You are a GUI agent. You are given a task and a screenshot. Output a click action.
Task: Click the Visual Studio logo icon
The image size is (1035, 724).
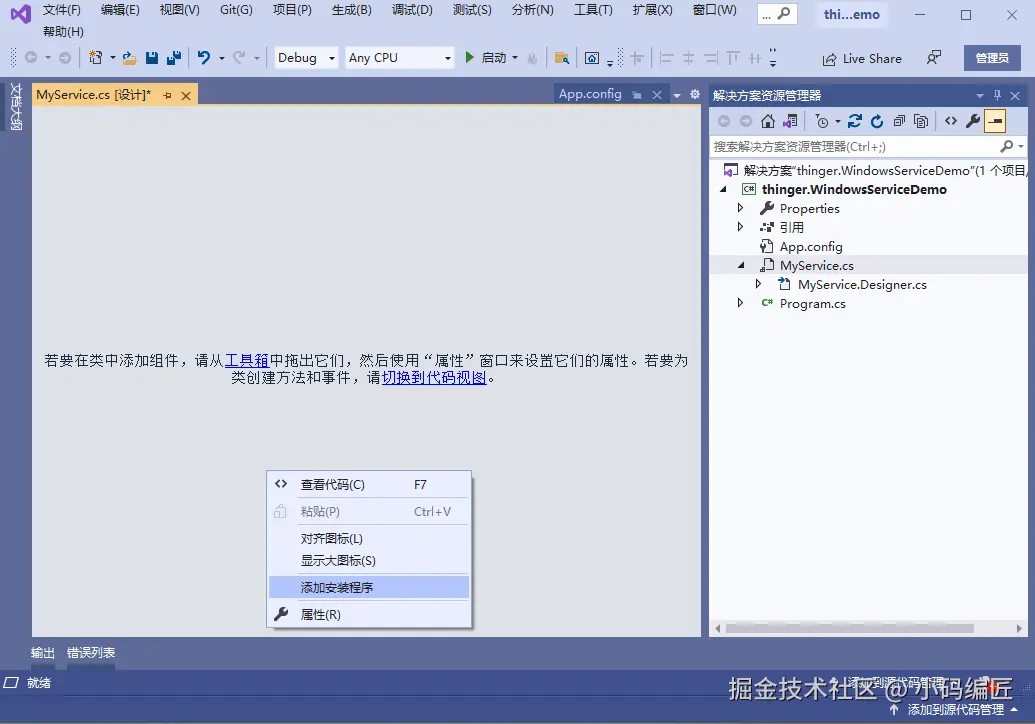click(20, 13)
